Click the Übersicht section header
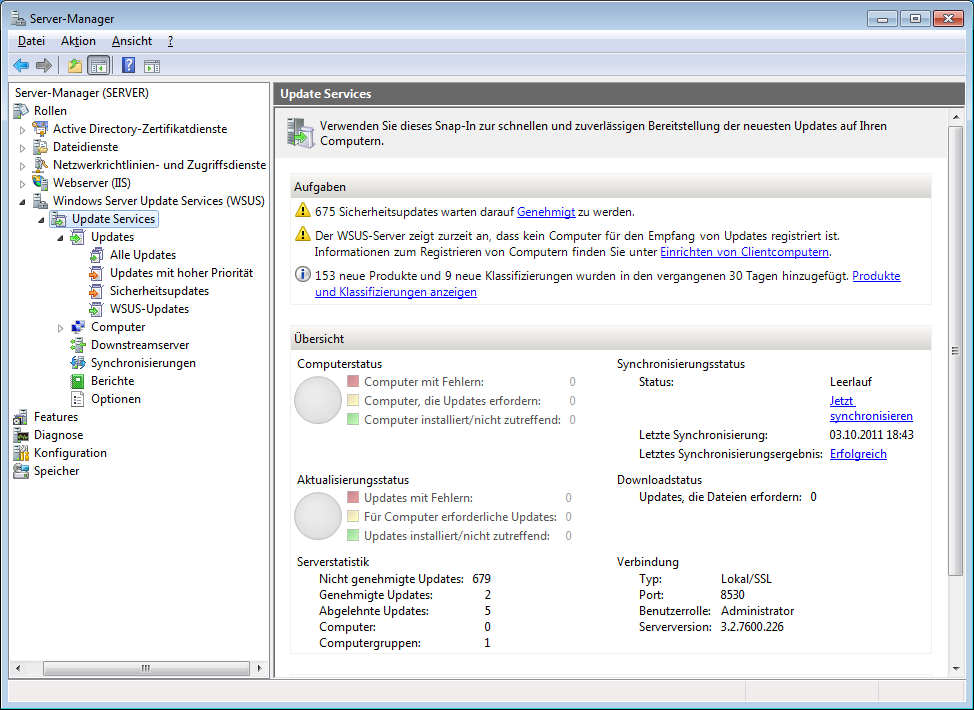Screen dimensions: 974x710 click(611, 339)
